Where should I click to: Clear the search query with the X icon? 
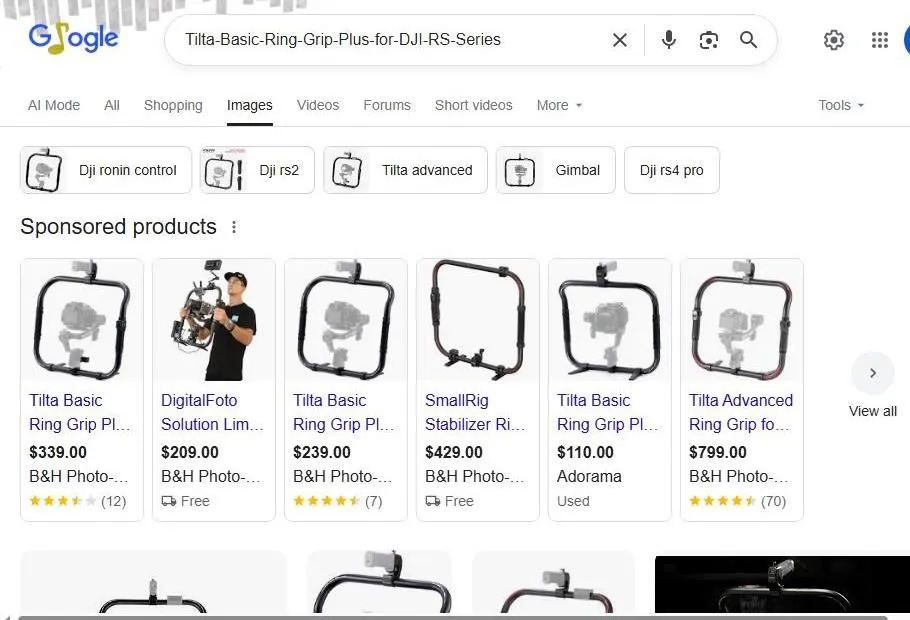pos(619,40)
